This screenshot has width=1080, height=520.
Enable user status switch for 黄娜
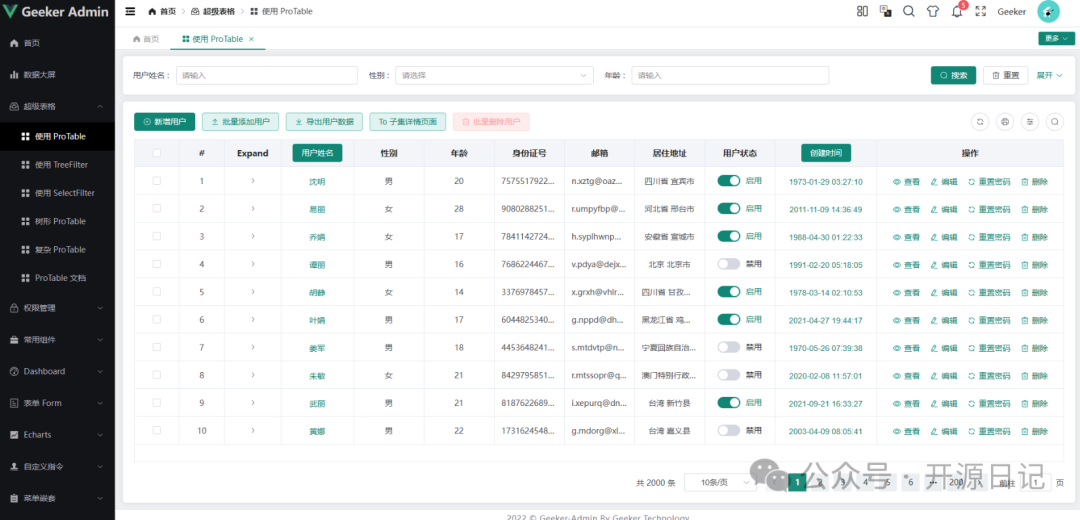click(x=729, y=430)
